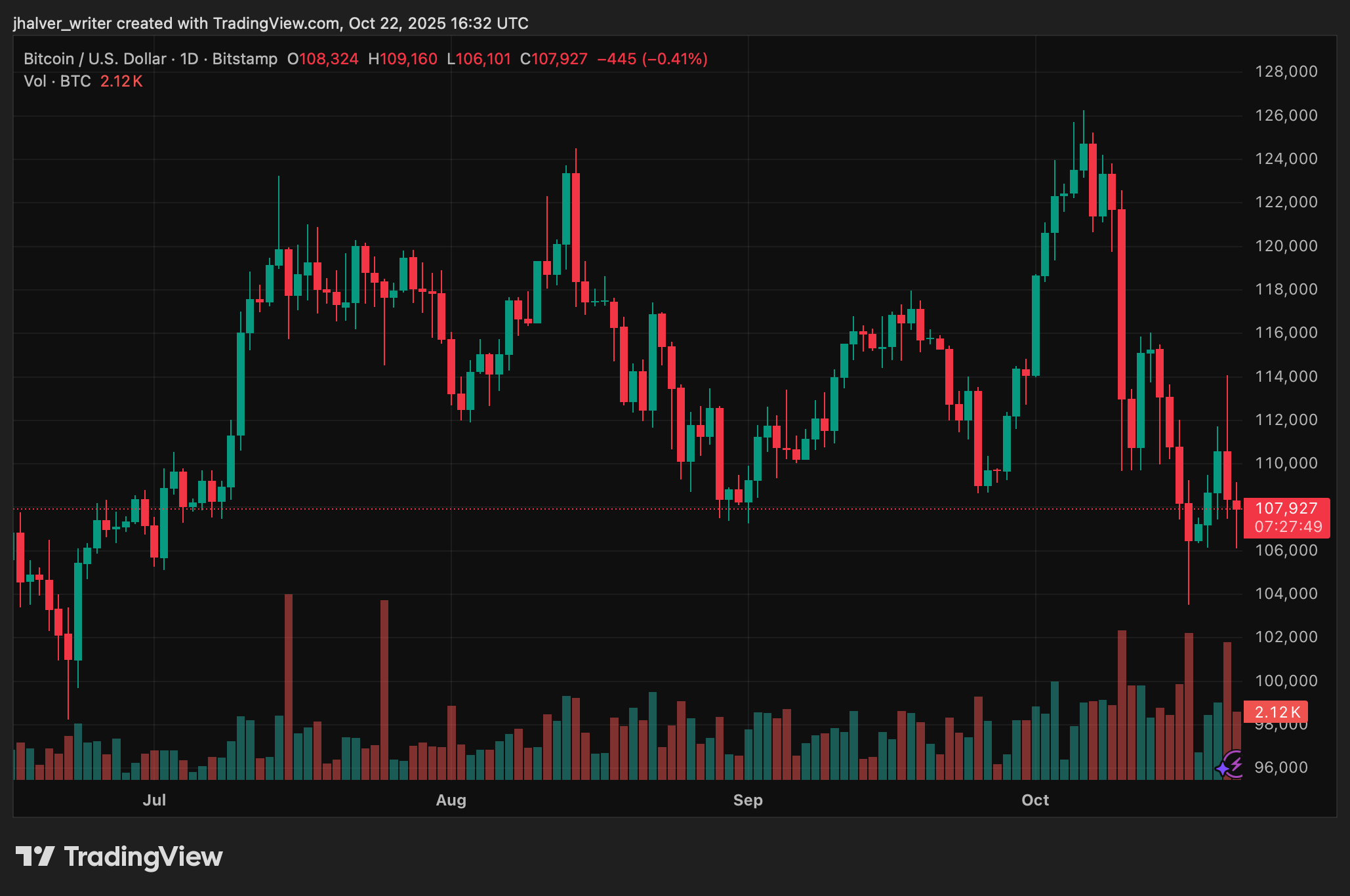This screenshot has width=1350, height=896.
Task: Click the 1D interval label in legend
Action: point(189,59)
